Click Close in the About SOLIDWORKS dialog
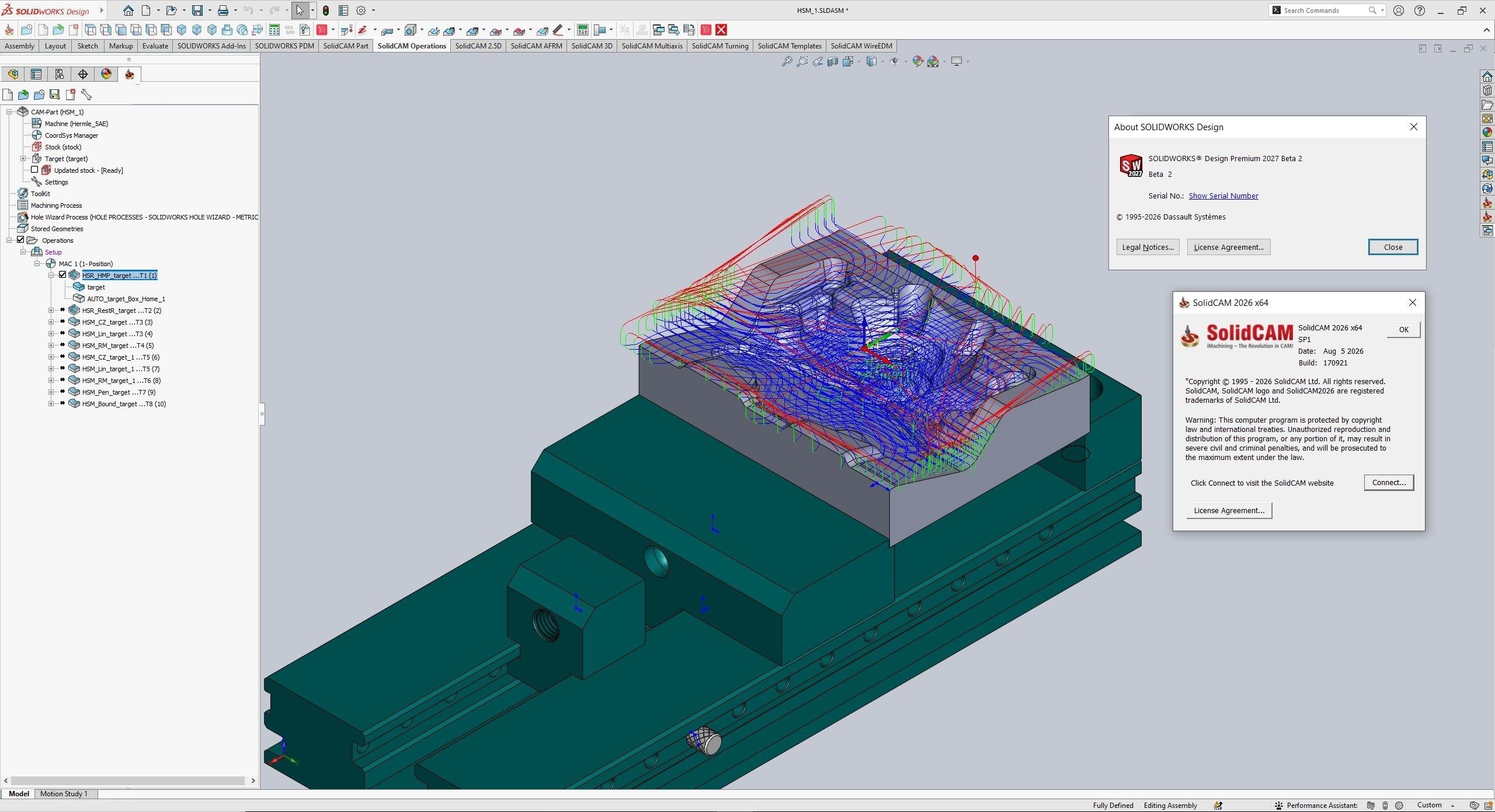The image size is (1495, 812). point(1393,247)
